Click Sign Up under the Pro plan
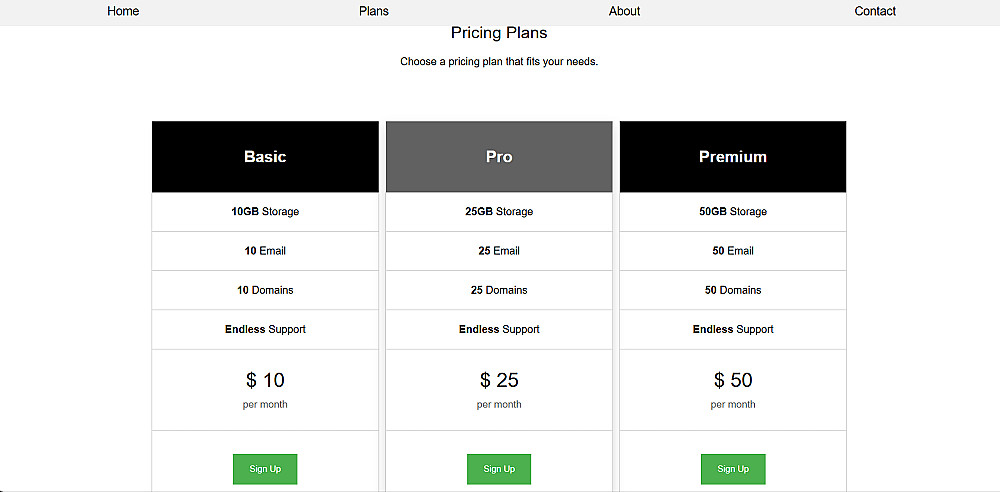 click(x=499, y=469)
